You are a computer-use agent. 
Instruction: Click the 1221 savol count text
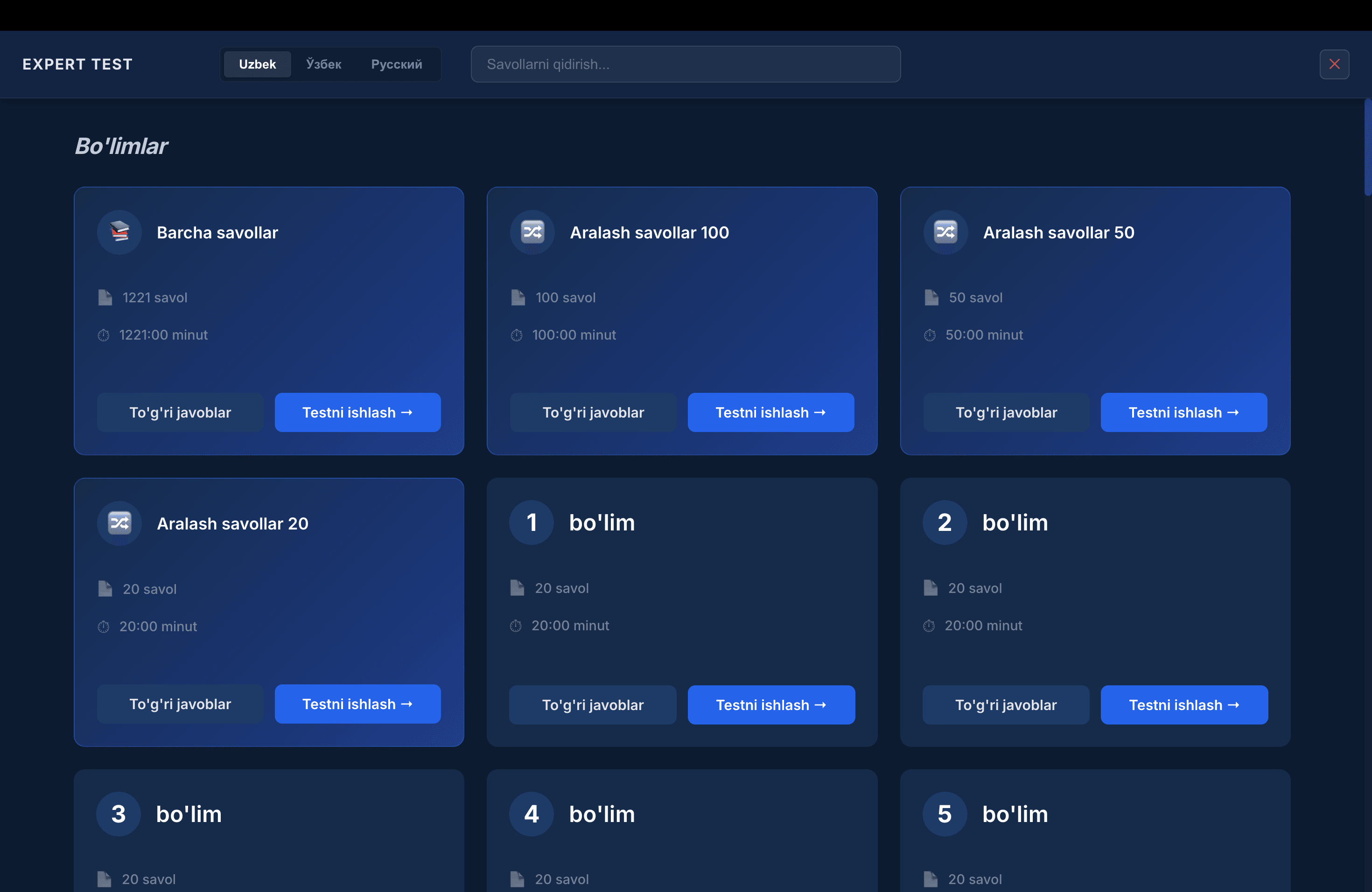155,297
